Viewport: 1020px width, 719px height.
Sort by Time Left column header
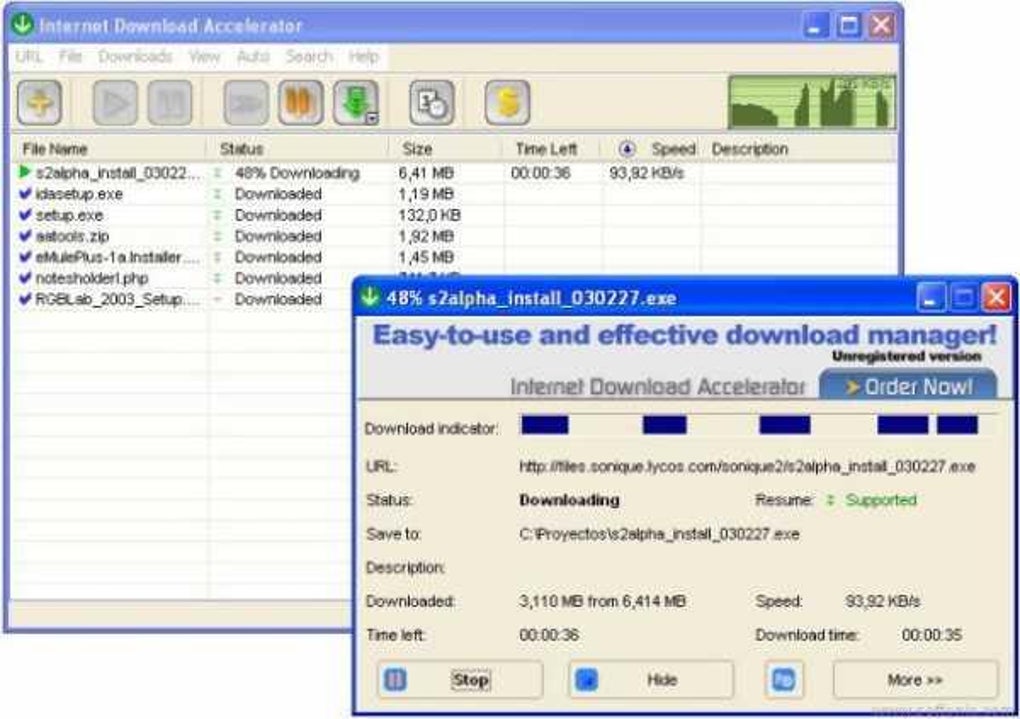(551, 149)
